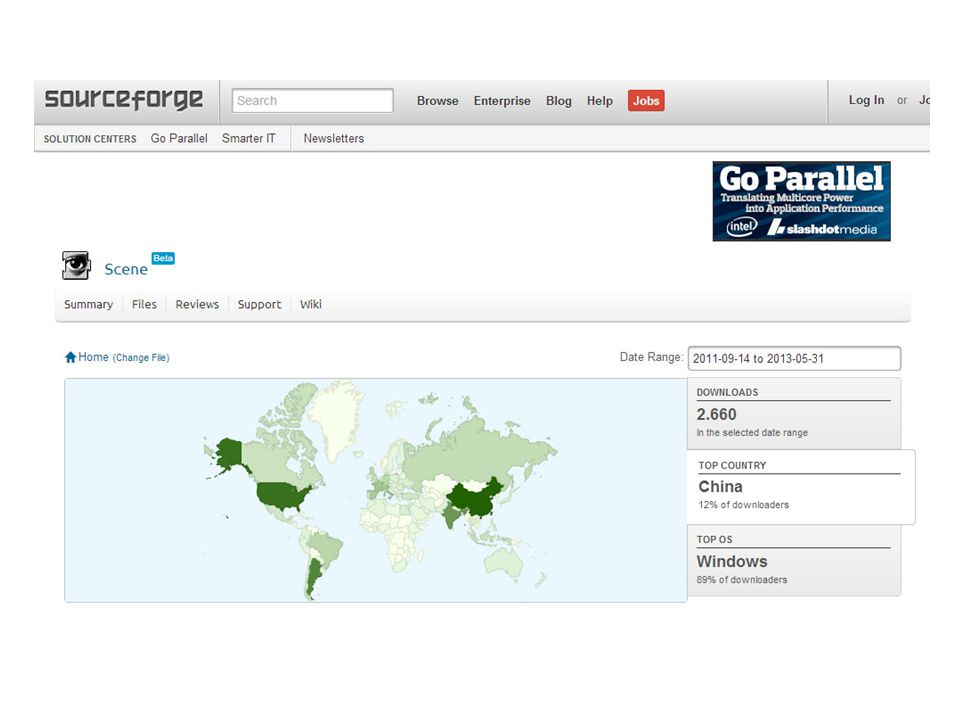Open Go Parallel solution center

[179, 138]
